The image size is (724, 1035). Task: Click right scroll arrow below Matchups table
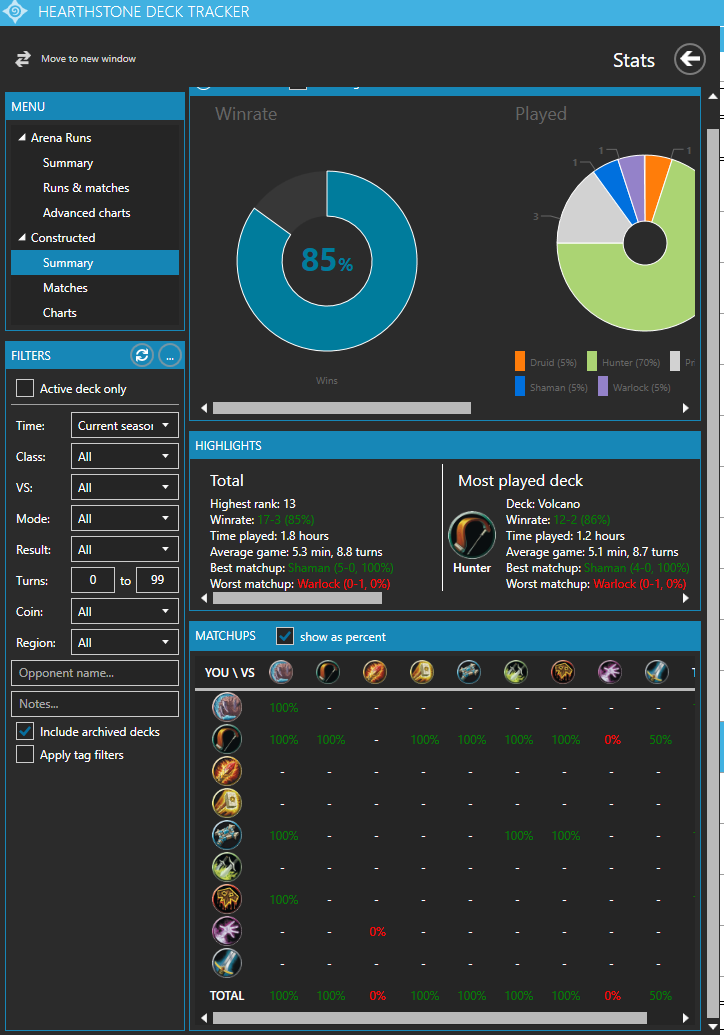click(x=686, y=1018)
